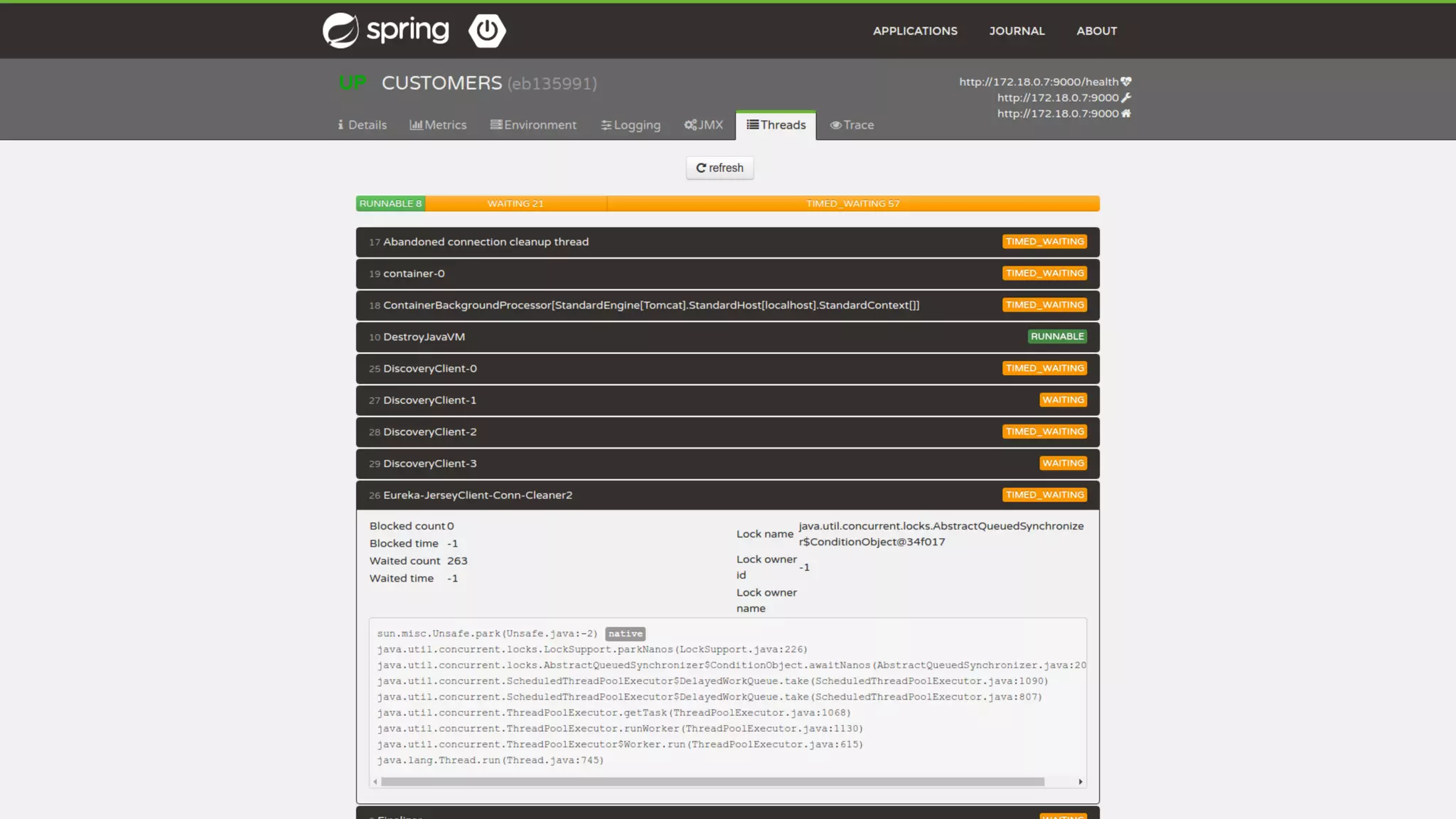Open the JOURNAL navigation link
This screenshot has width=1456, height=819.
1017,31
